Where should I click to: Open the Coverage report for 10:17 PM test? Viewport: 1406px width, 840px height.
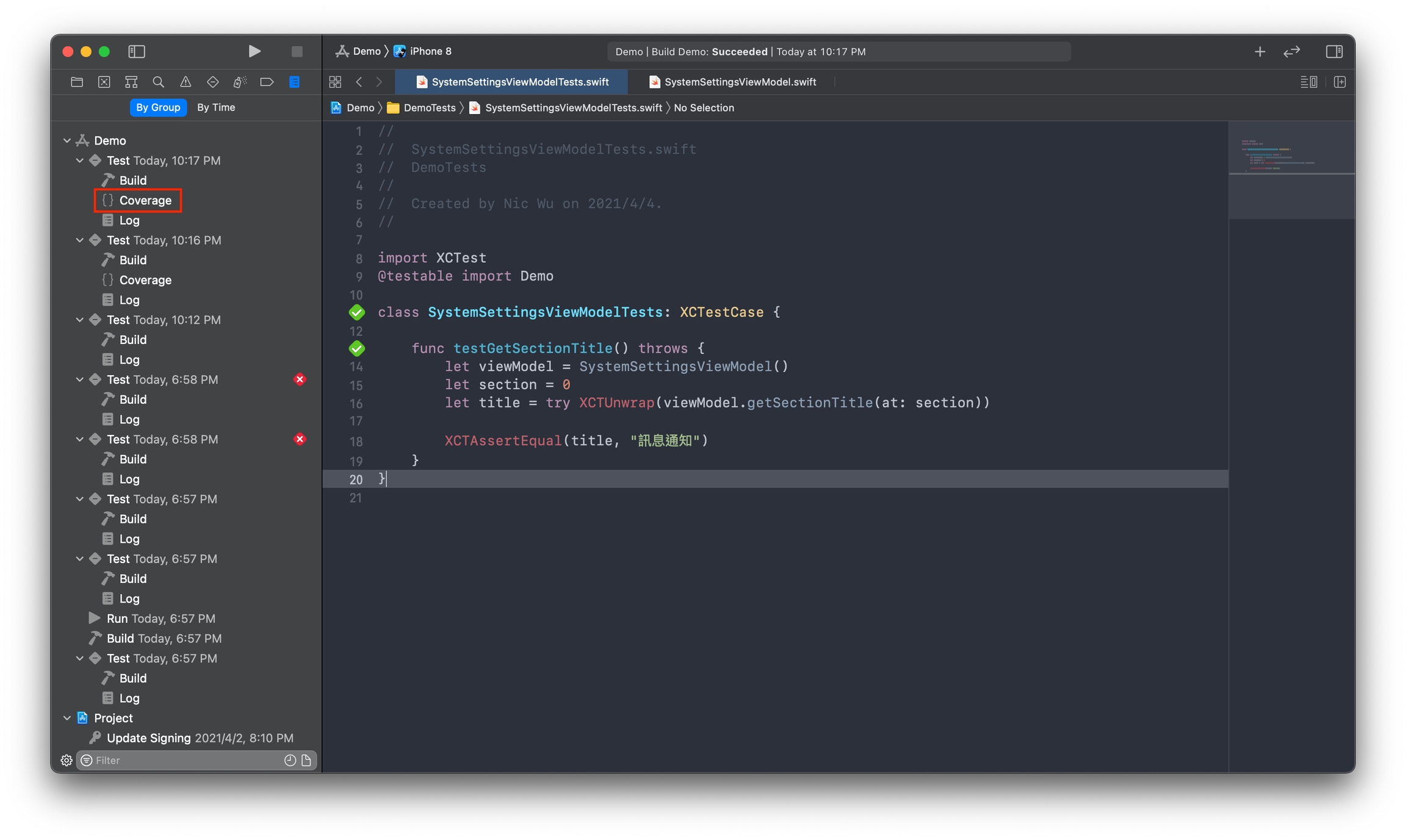point(145,200)
